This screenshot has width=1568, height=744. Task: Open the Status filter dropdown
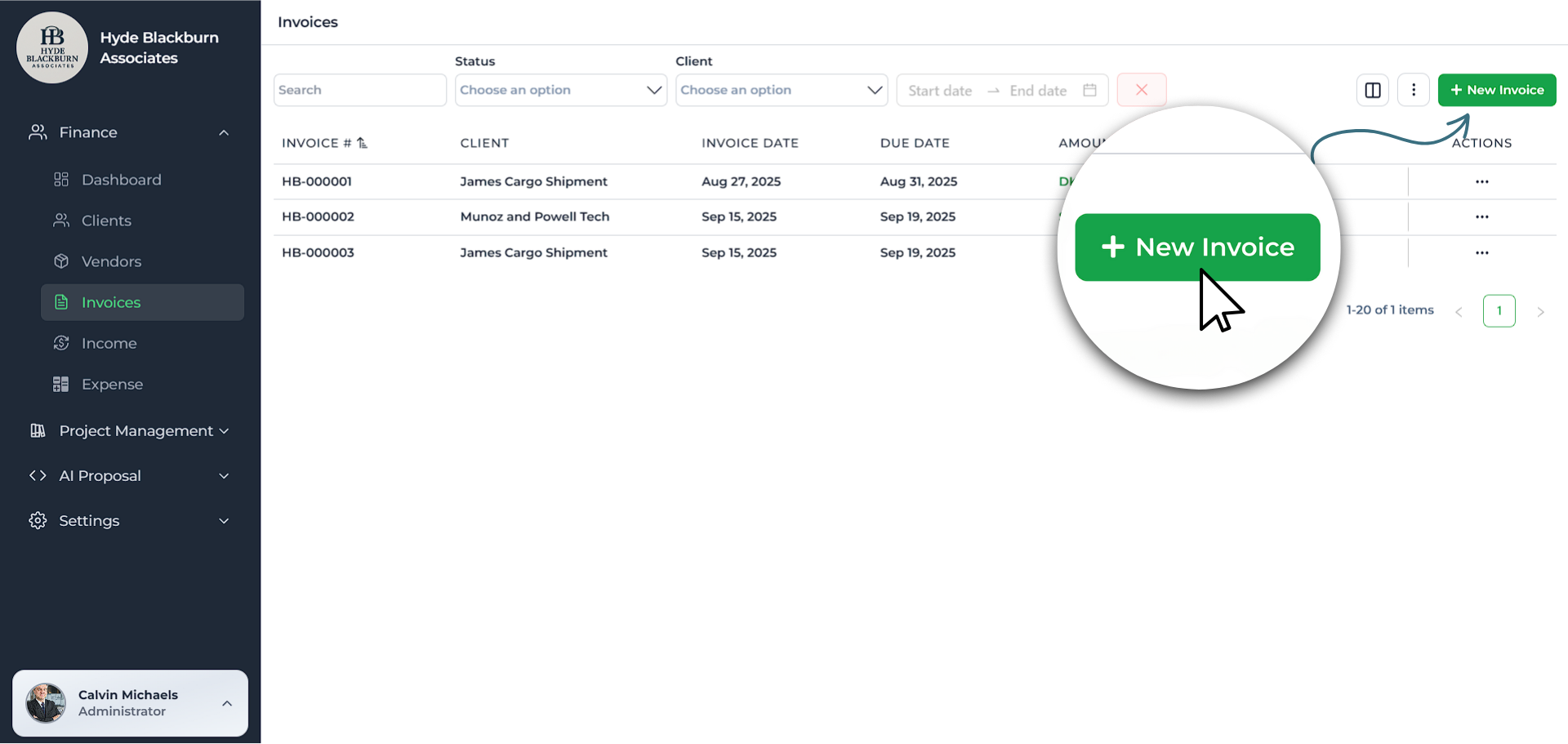560,90
